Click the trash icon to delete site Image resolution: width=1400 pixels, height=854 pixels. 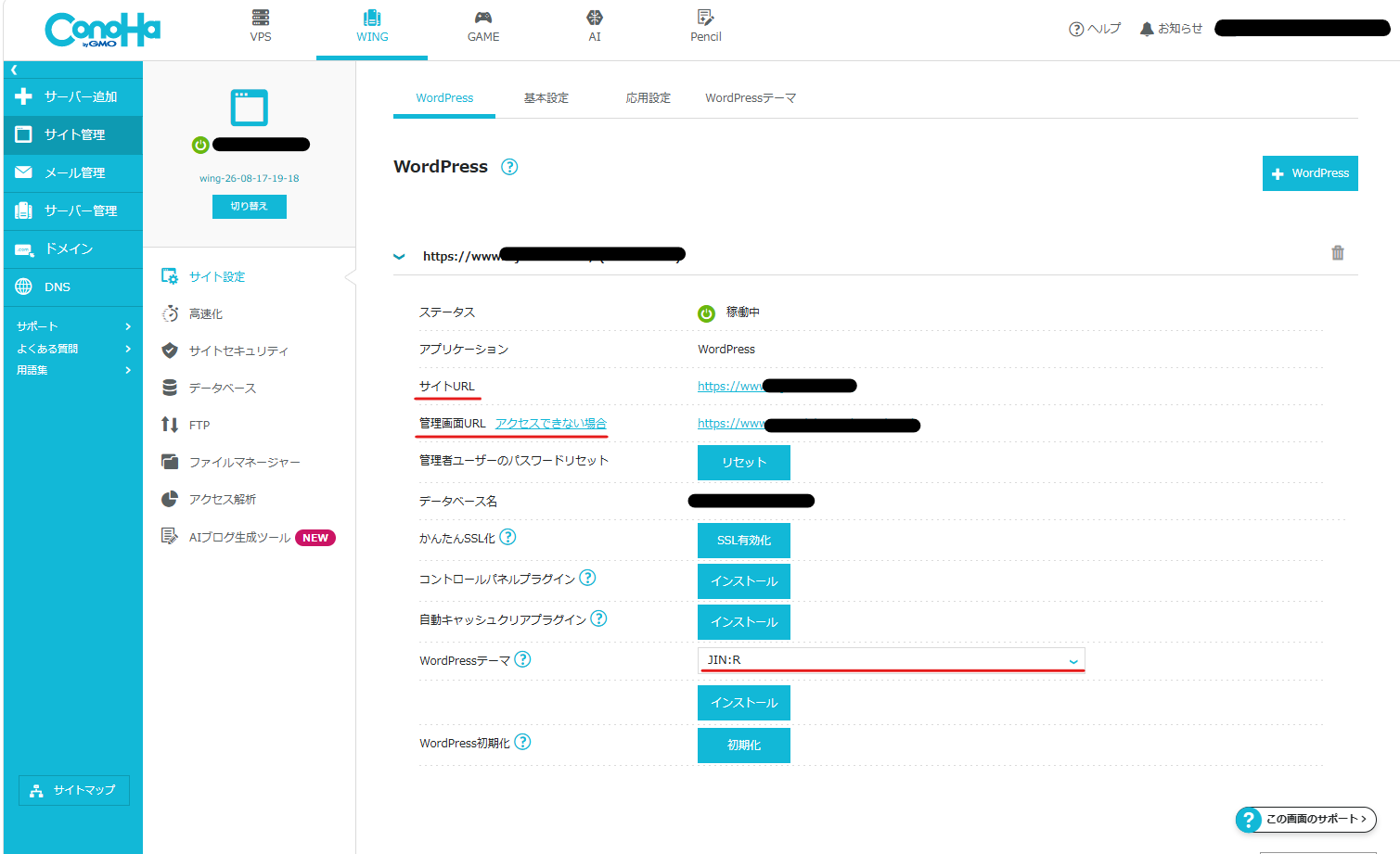pos(1338,252)
